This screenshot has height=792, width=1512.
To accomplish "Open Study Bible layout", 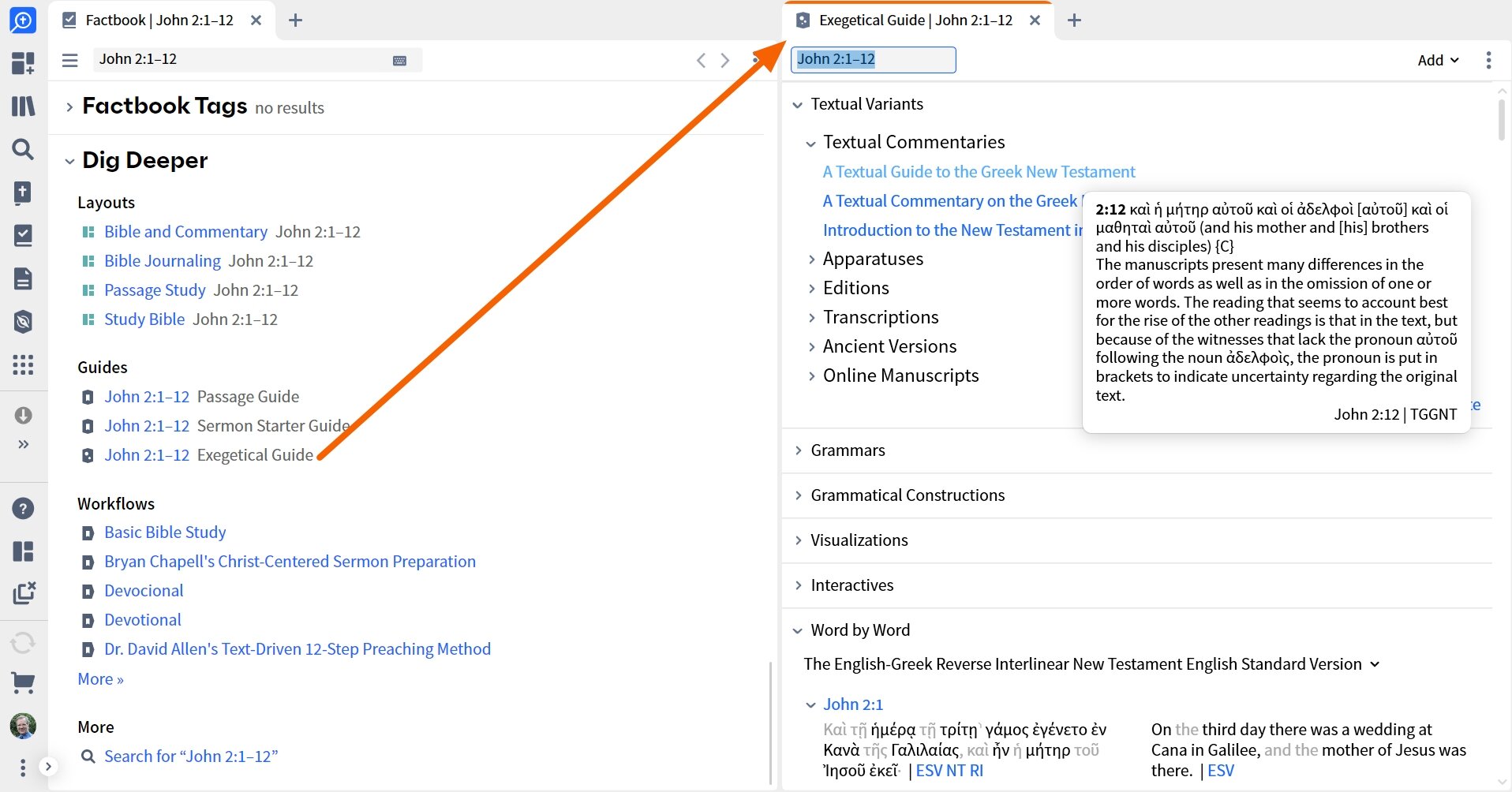I will [144, 319].
